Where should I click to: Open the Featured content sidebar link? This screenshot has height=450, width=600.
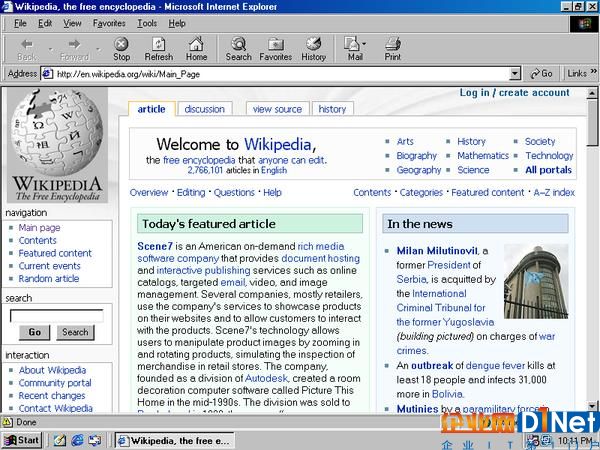tap(55, 253)
